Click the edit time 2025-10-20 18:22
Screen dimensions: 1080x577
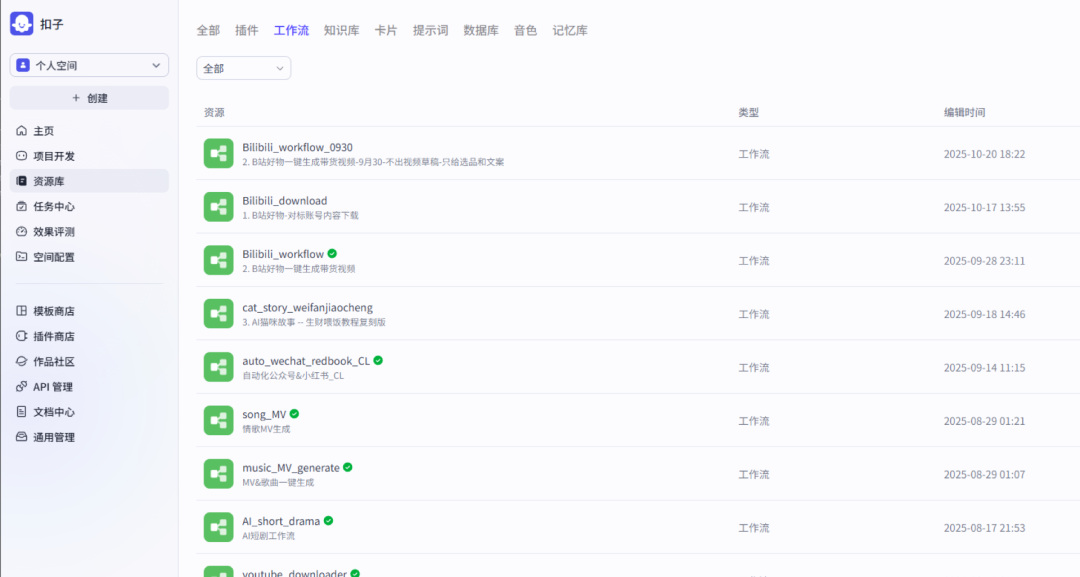[984, 154]
